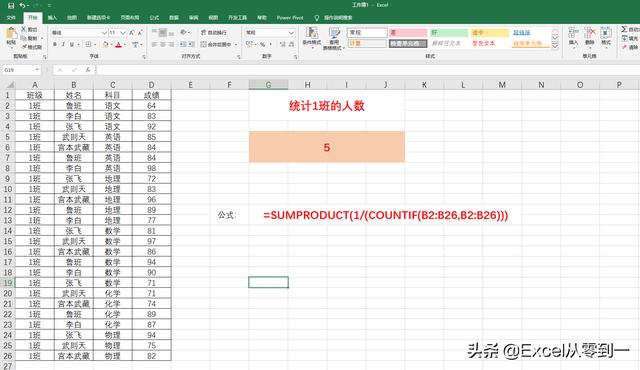Apply italic formatting with I button
The image size is (640, 370).
pos(63,44)
